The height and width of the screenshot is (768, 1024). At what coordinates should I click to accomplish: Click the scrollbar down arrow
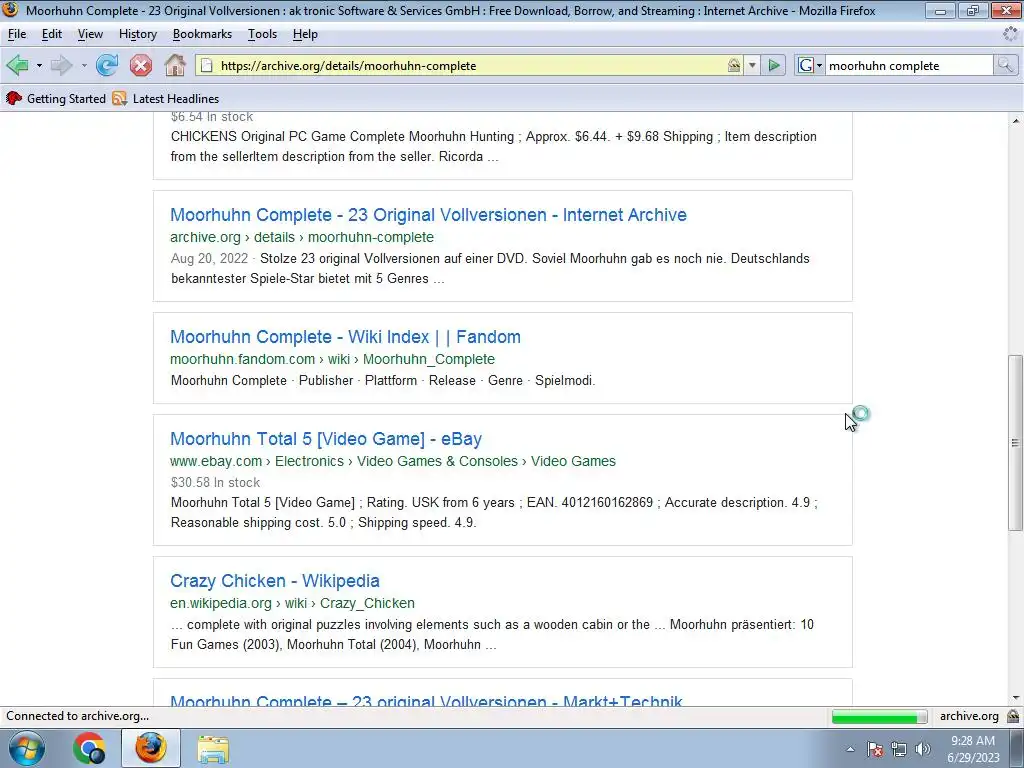tap(1015, 697)
